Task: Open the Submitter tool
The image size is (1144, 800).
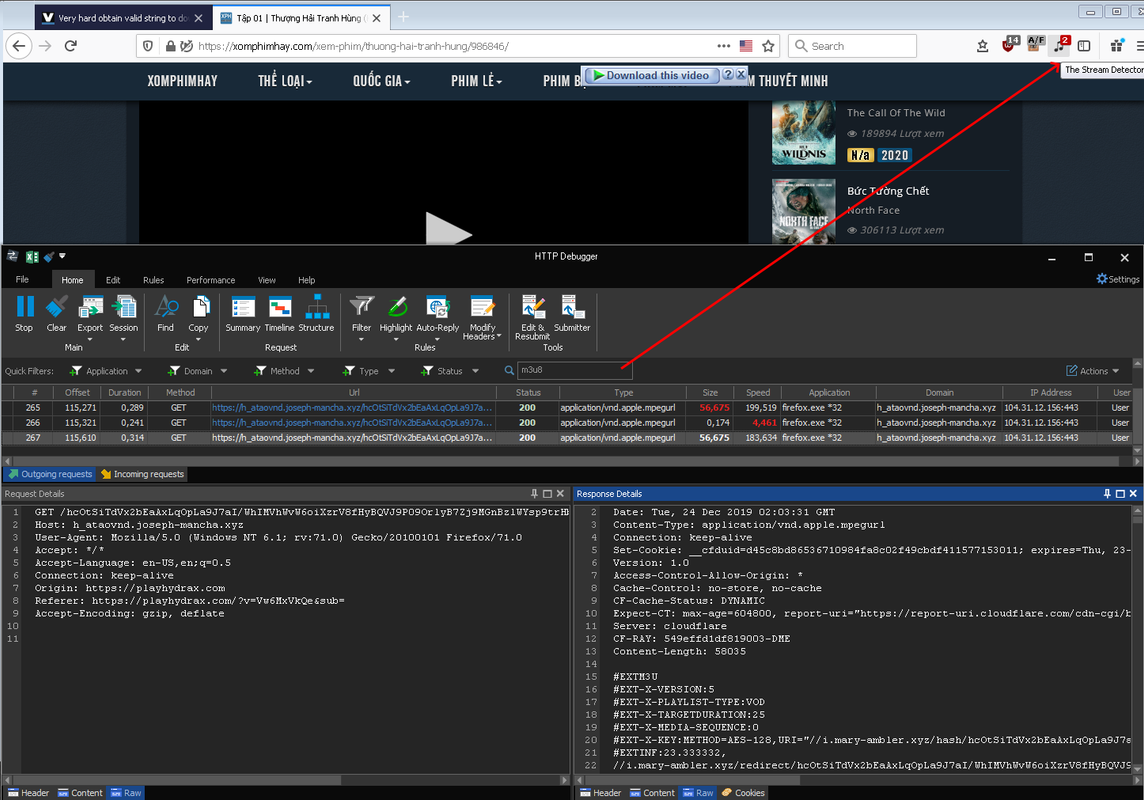Action: [572, 314]
